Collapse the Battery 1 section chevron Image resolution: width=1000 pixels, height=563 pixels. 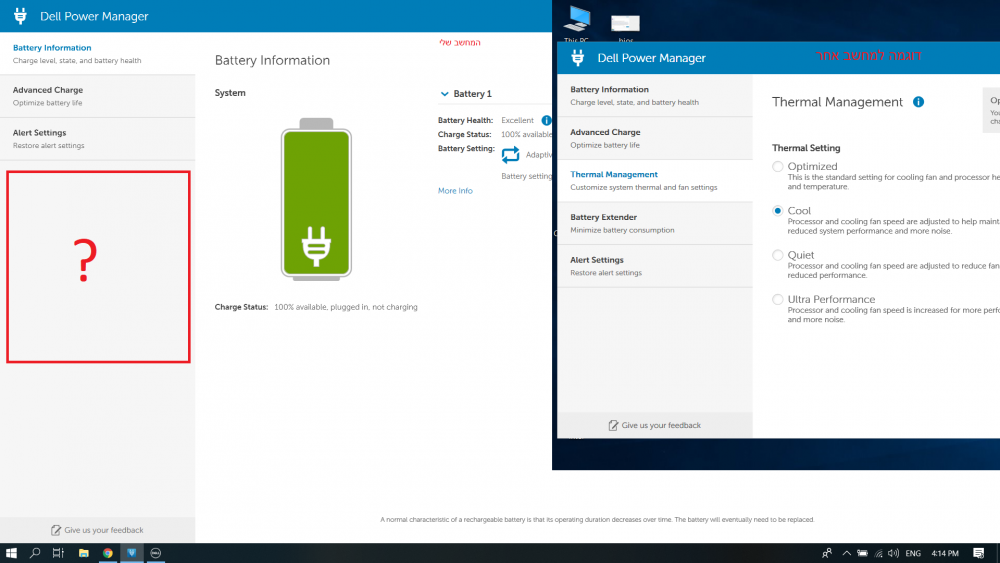click(445, 94)
